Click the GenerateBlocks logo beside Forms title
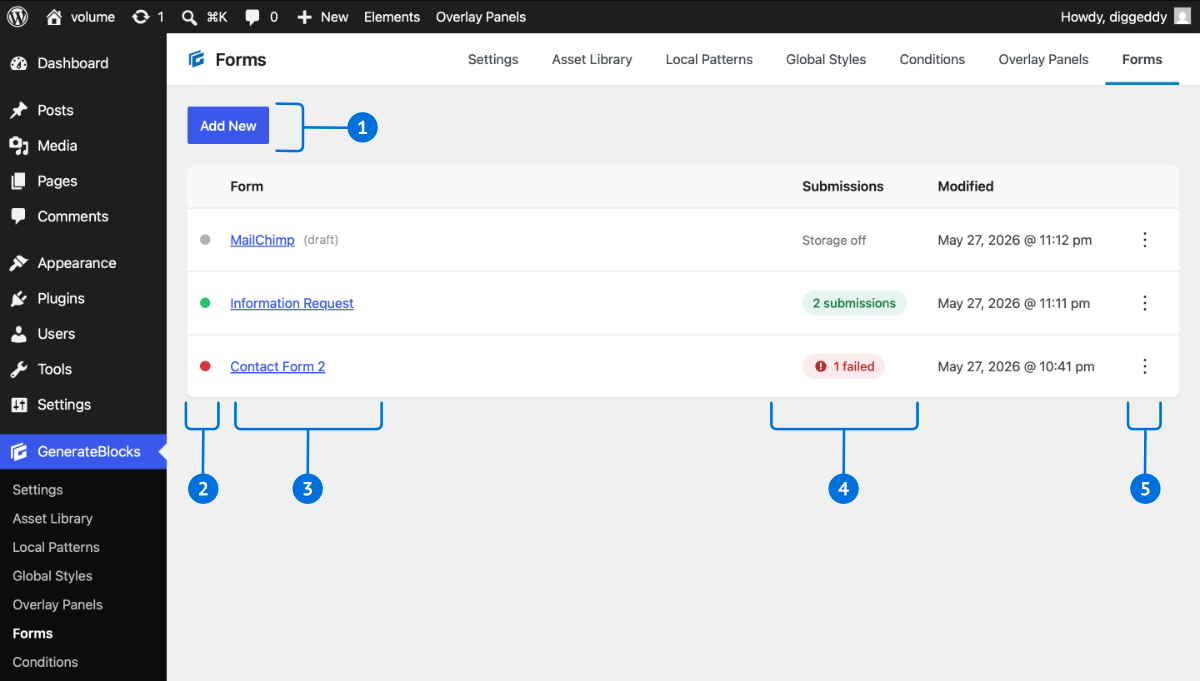This screenshot has height=681, width=1200. (x=196, y=59)
